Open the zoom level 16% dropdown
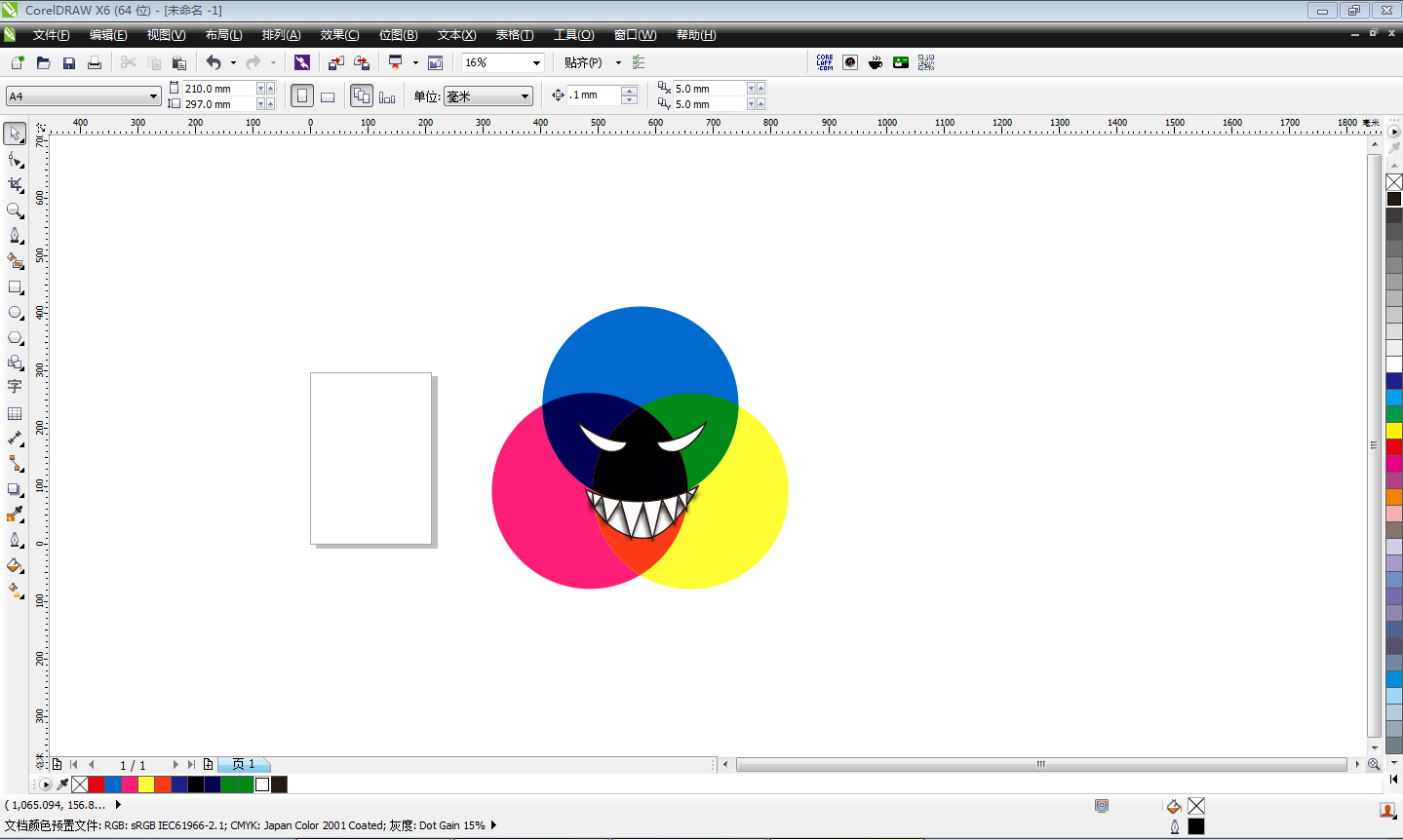The height and width of the screenshot is (840, 1403). pos(535,62)
